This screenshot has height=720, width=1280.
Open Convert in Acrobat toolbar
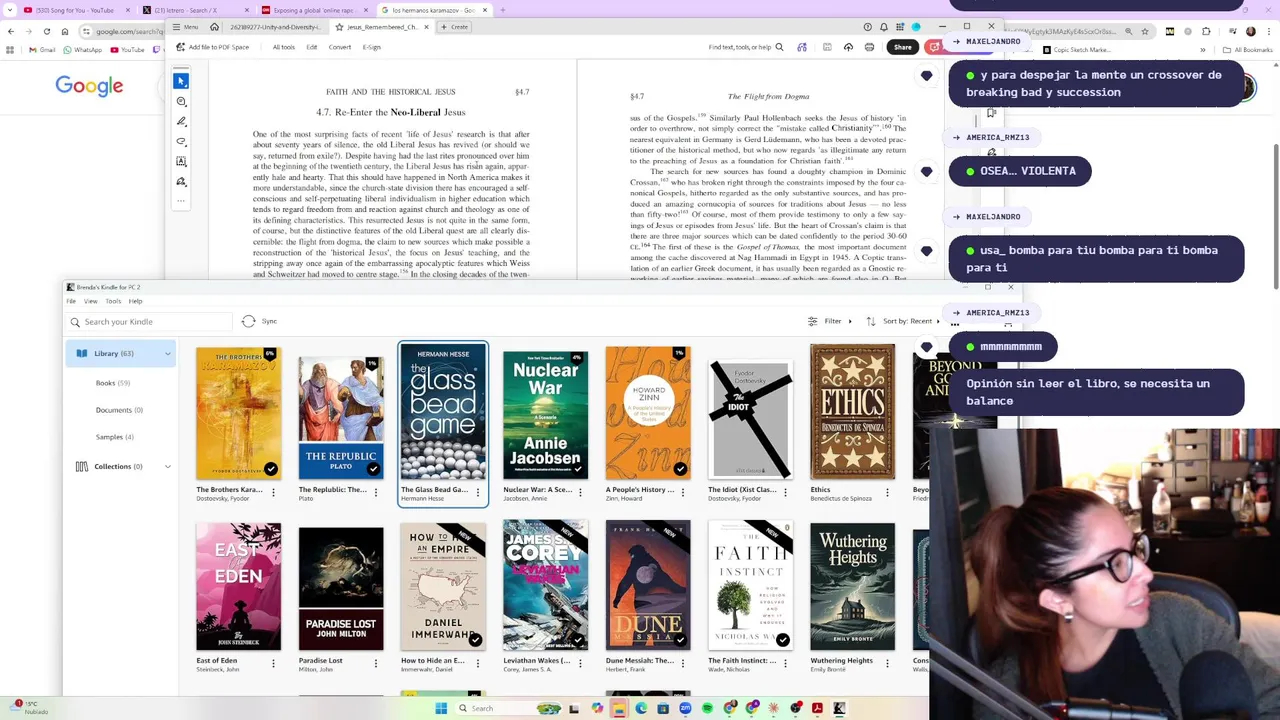point(340,47)
